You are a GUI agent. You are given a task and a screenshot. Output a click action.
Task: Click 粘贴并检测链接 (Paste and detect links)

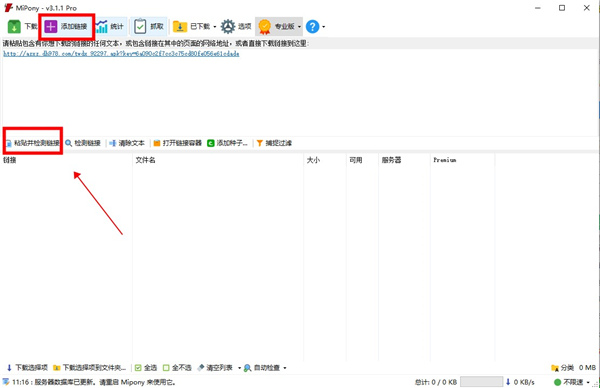pyautogui.click(x=33, y=143)
